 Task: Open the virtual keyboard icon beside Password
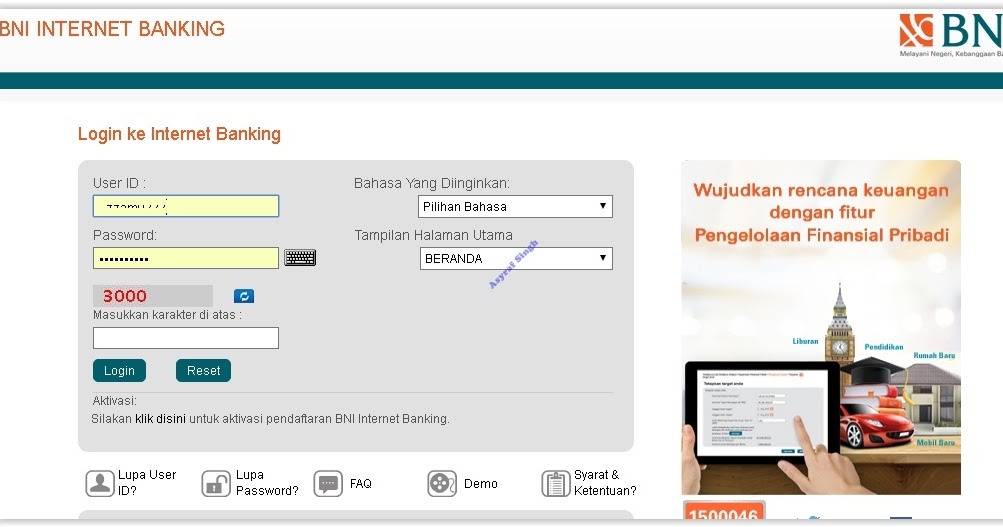(300, 258)
